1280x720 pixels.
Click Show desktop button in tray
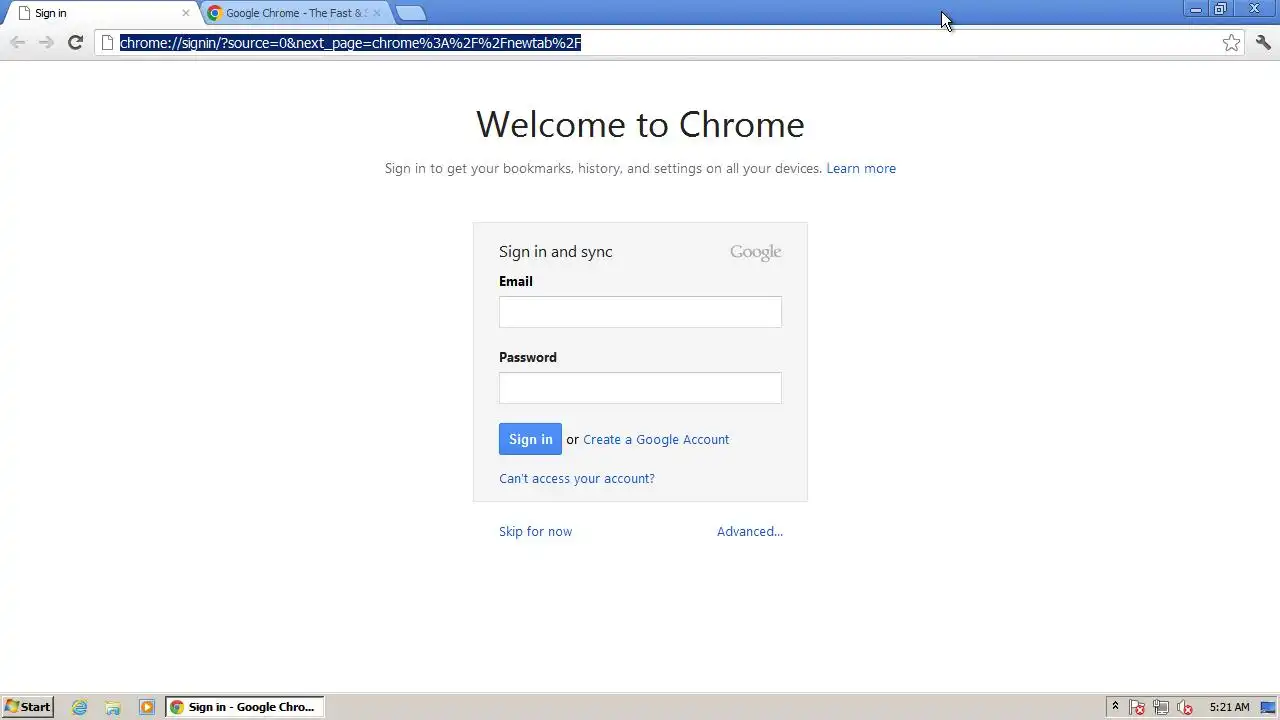[x=1268, y=707]
